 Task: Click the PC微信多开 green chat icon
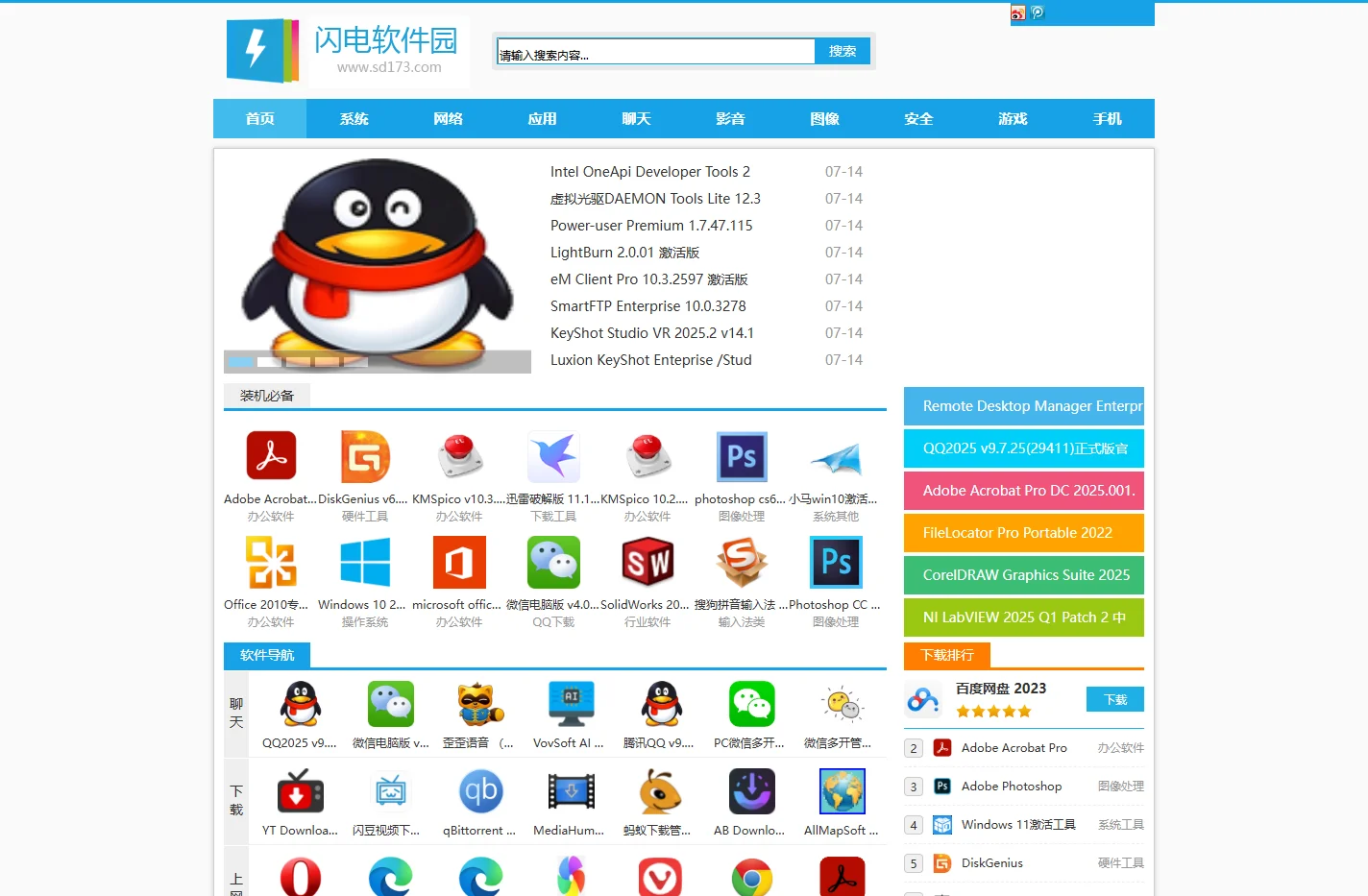751,704
